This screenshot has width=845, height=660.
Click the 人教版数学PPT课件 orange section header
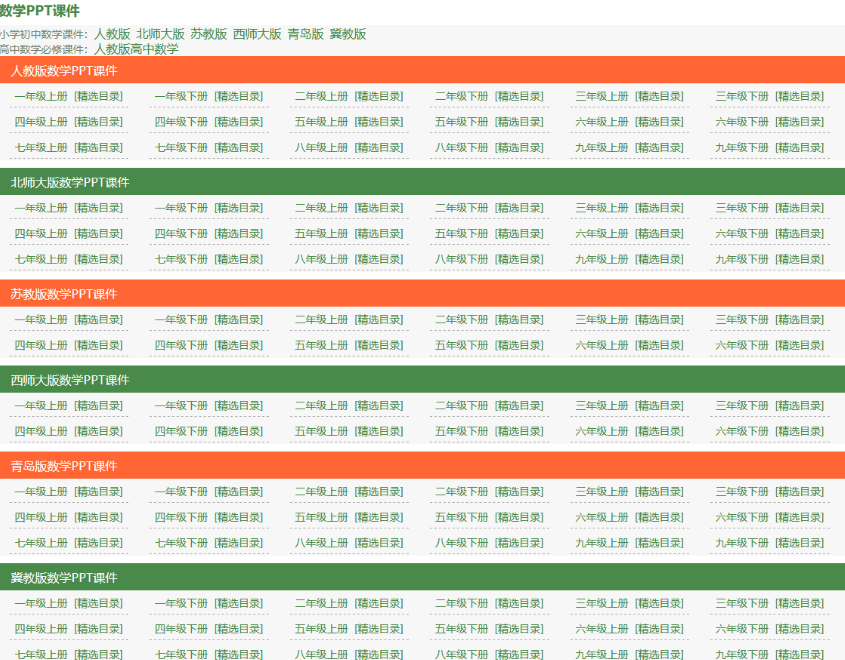[x=63, y=71]
